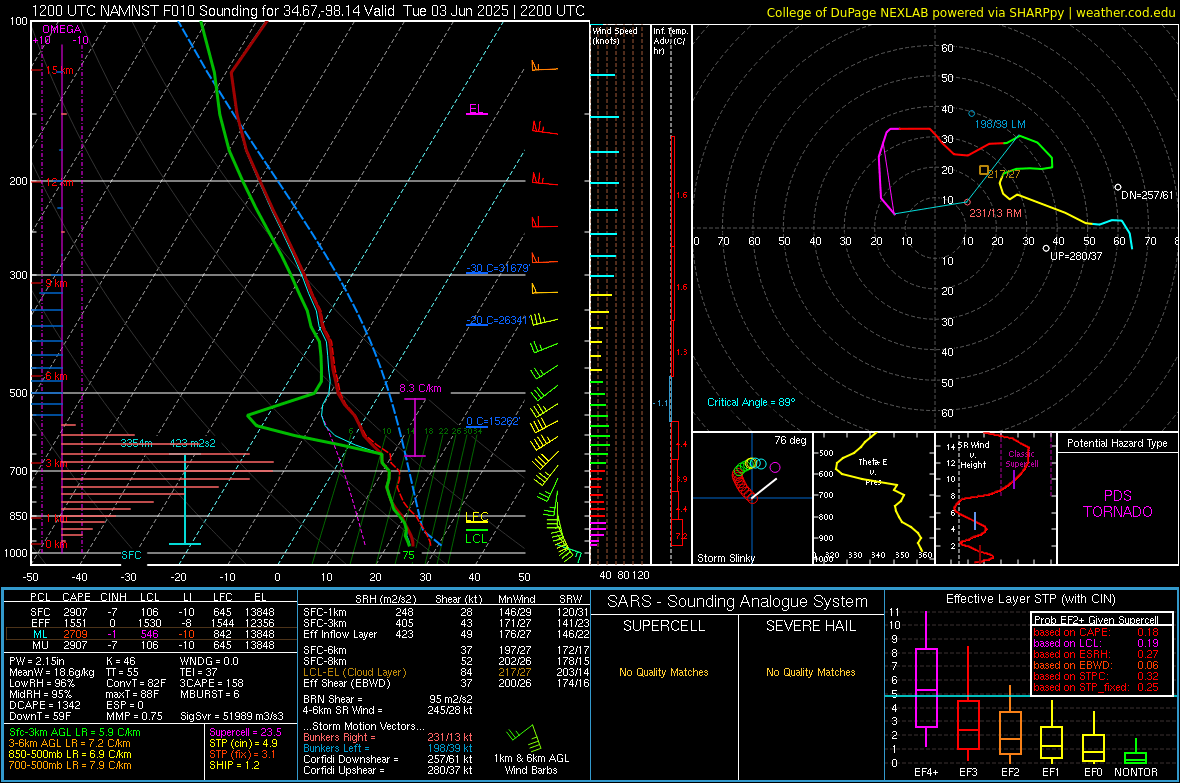The width and height of the screenshot is (1180, 783).
Task: Click the Bunkers Right = 231/13 kt line
Action: tap(388, 737)
